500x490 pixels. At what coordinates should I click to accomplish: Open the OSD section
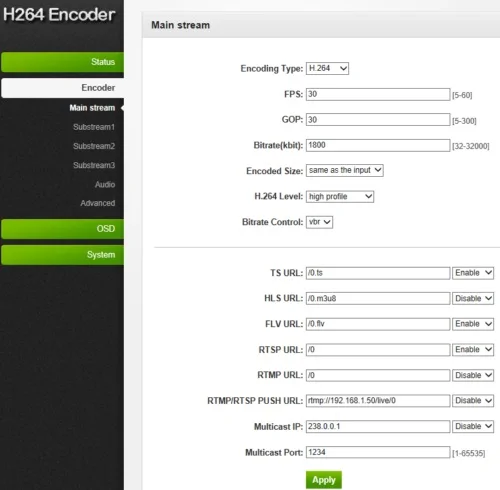[62, 229]
